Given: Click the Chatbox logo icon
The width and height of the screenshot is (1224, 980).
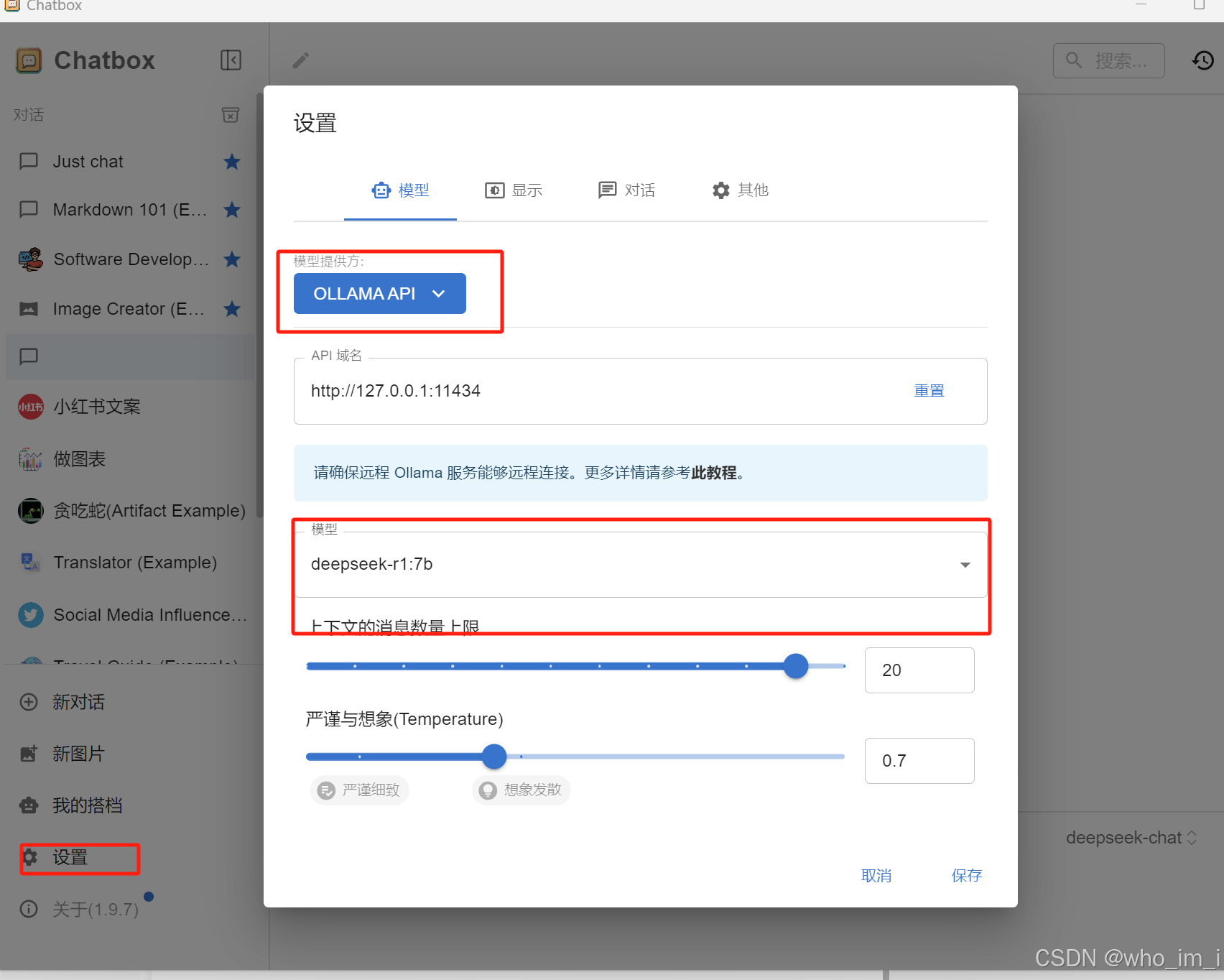Looking at the screenshot, I should click(x=29, y=60).
